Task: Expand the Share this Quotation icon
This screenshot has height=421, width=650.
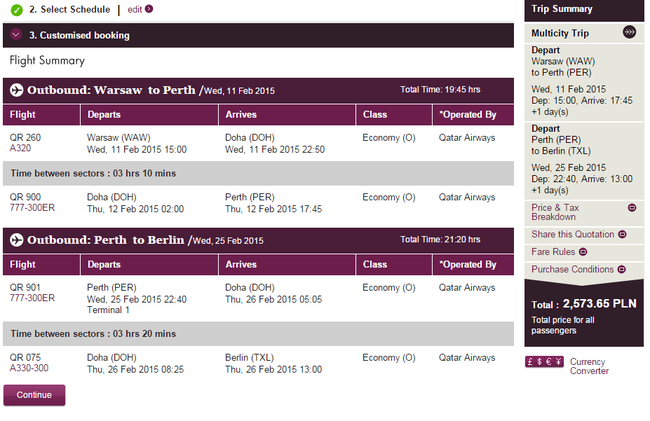Action: click(622, 234)
